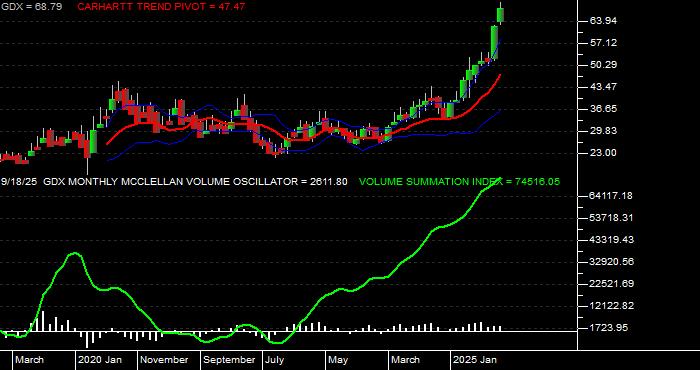Click the 50.29 price axis value
The height and width of the screenshot is (370, 700).
click(603, 65)
